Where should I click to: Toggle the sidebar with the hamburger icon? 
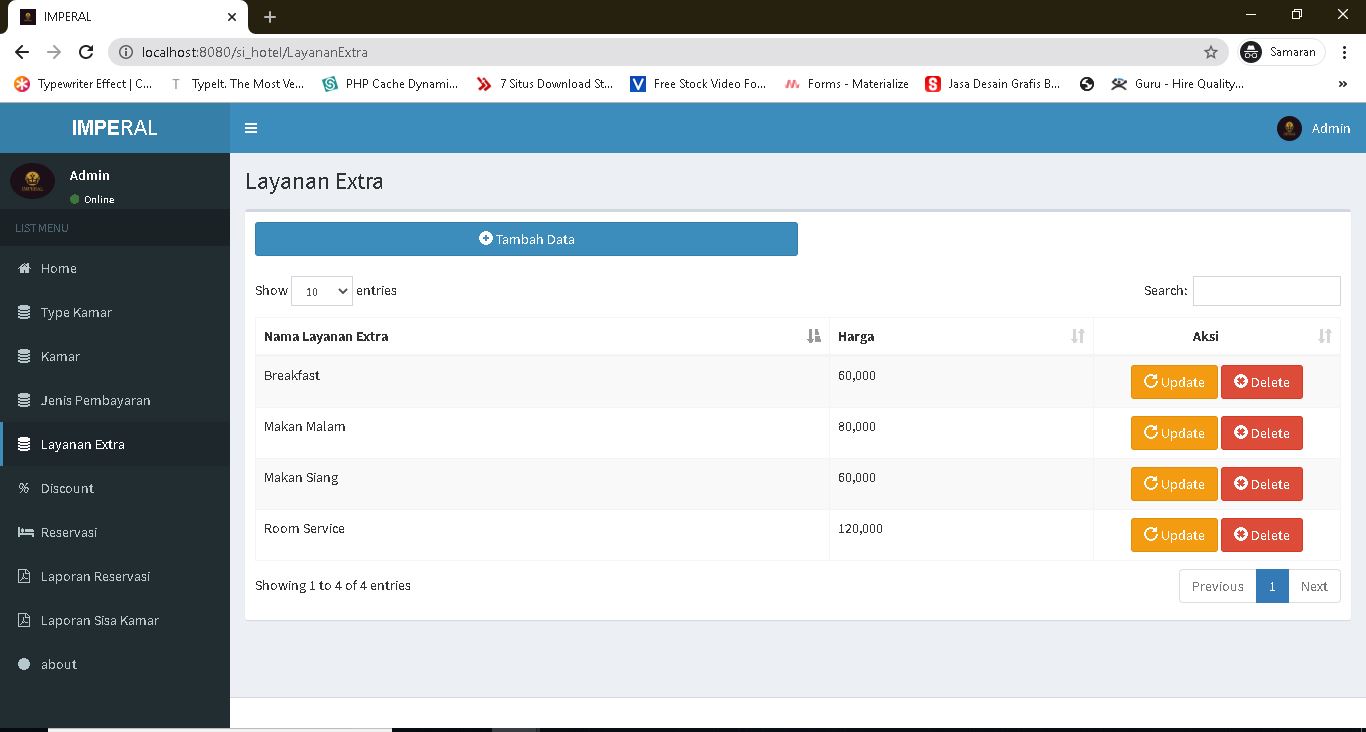tap(251, 128)
